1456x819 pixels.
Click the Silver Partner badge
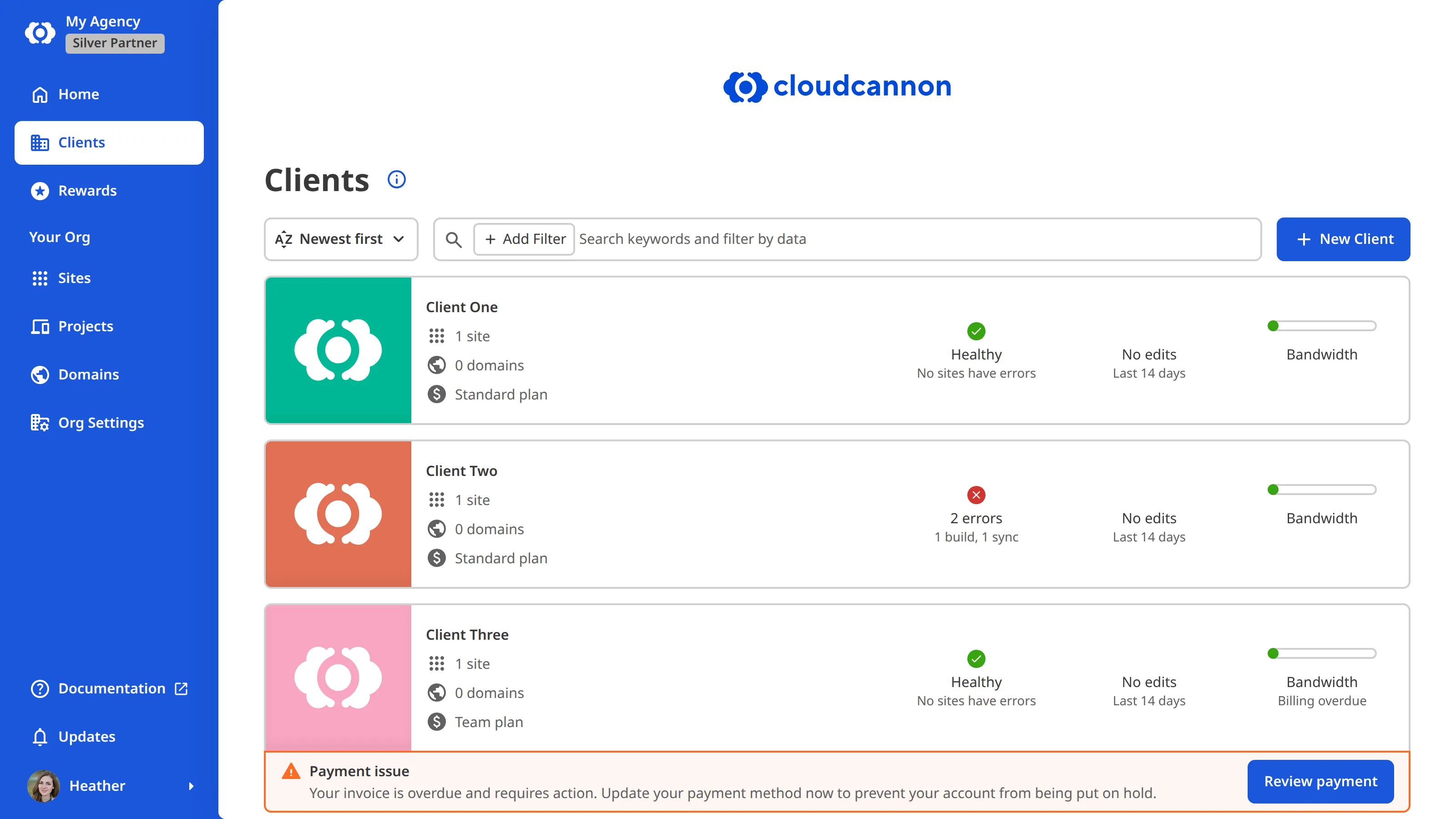(x=115, y=44)
